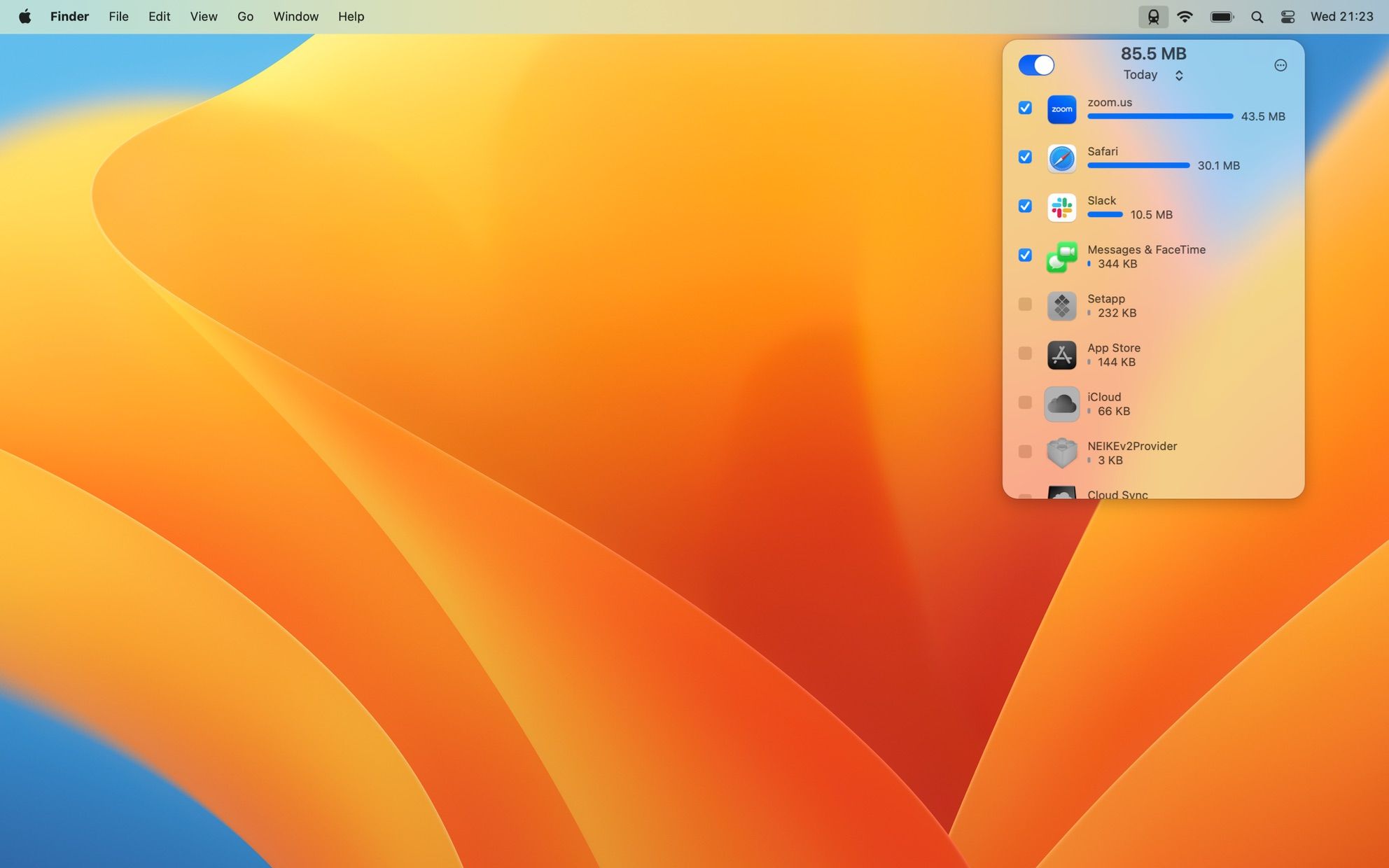
Task: Turn off the main data-blocking switch
Action: (1036, 65)
